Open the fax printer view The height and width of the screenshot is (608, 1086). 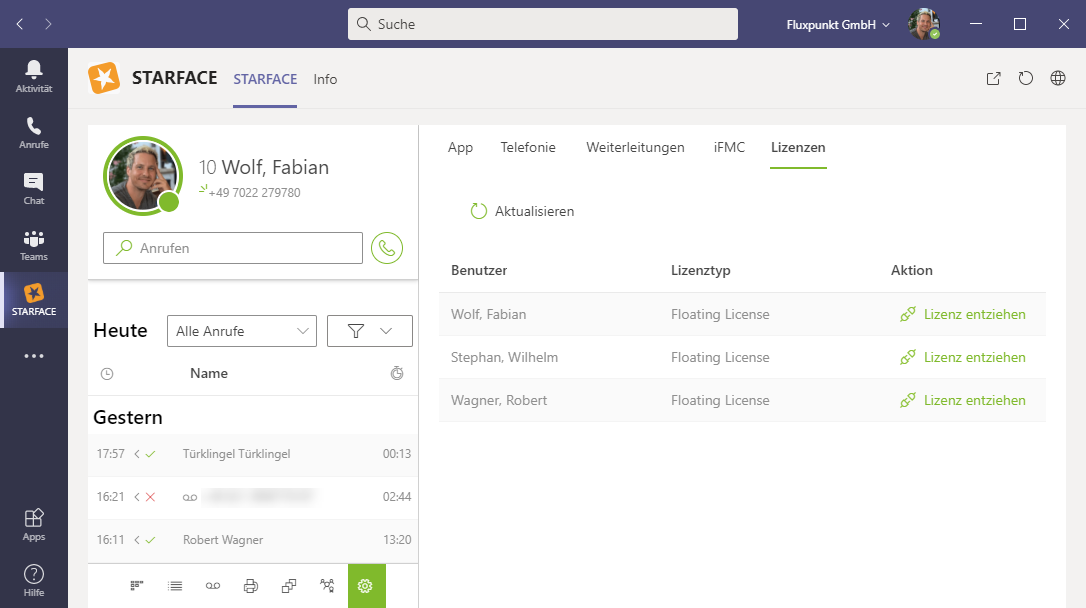[x=251, y=586]
